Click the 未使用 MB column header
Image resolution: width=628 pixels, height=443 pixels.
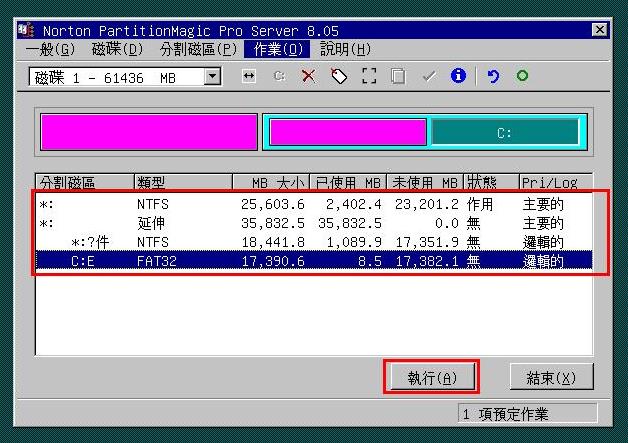point(425,182)
